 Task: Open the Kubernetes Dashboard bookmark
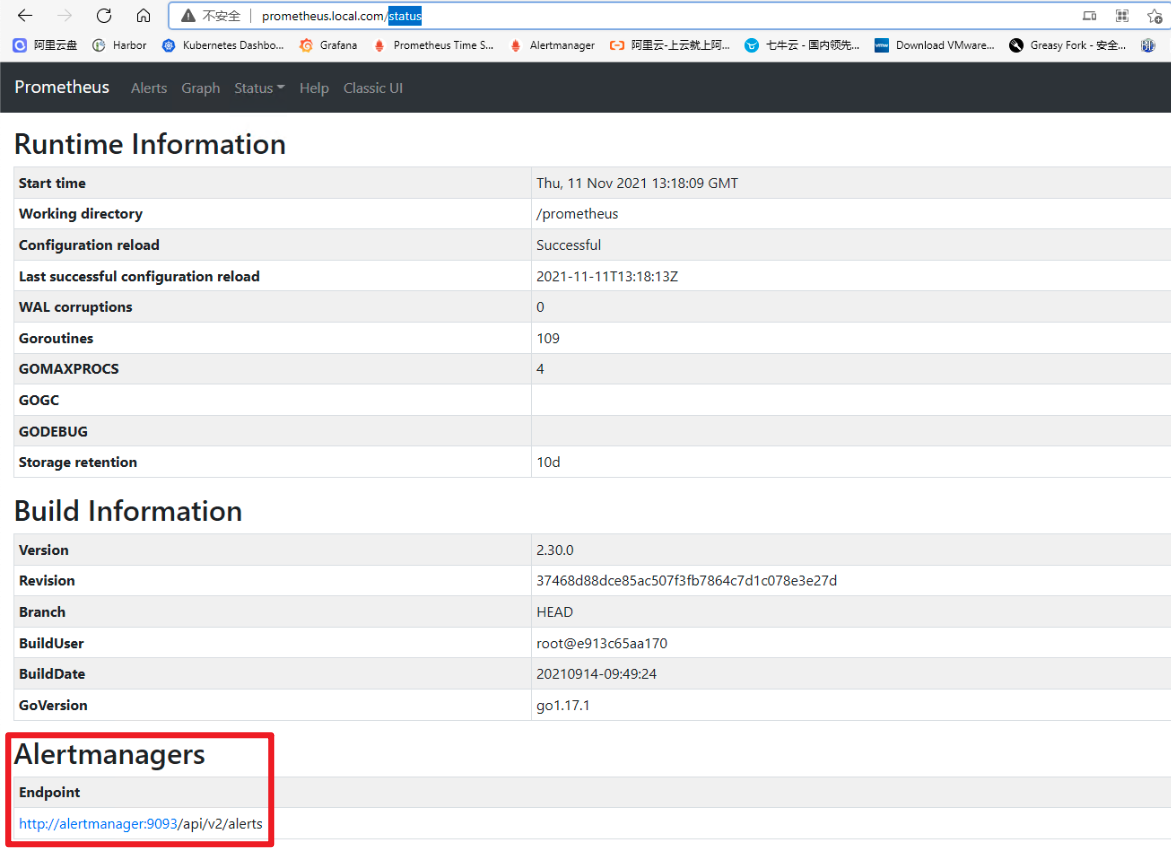pos(223,46)
